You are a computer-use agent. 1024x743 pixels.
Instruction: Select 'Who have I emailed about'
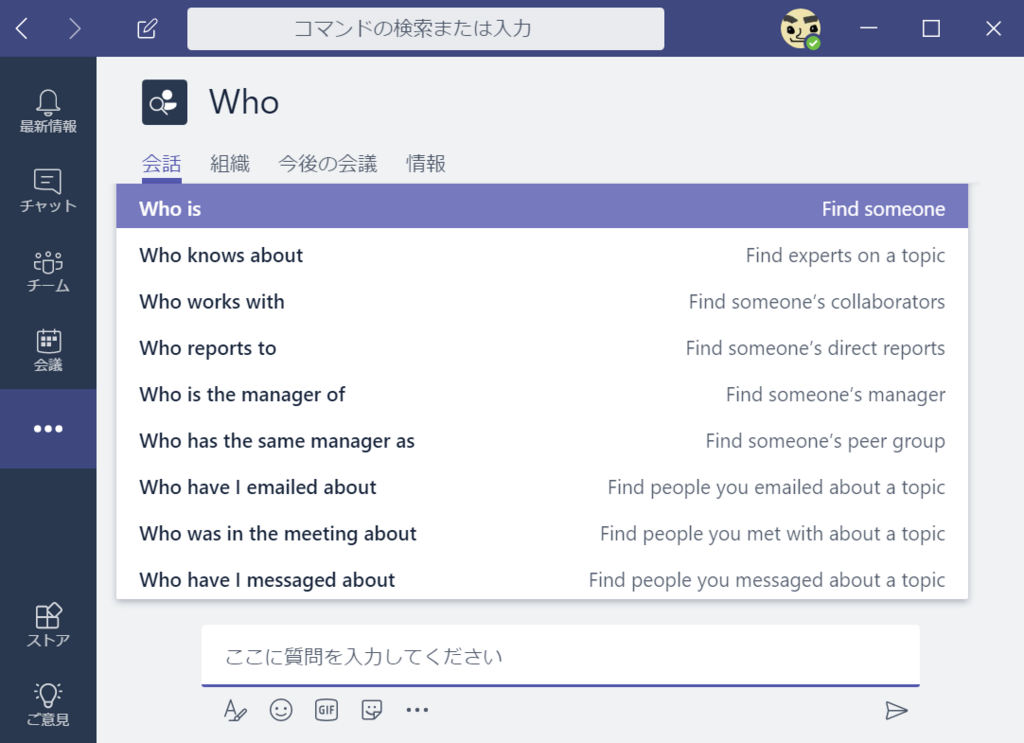point(542,486)
